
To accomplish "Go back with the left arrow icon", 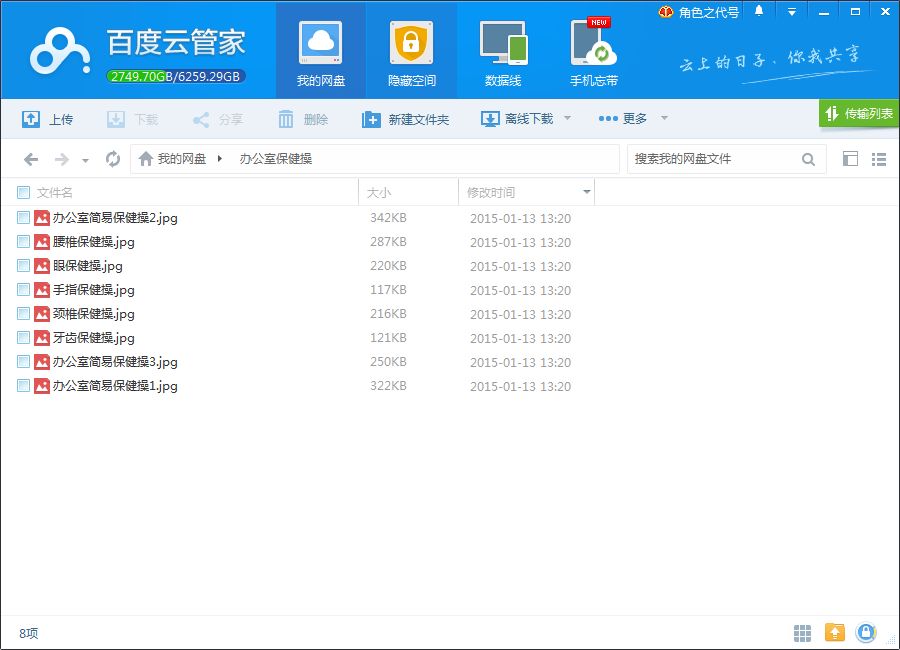I will click(x=31, y=159).
